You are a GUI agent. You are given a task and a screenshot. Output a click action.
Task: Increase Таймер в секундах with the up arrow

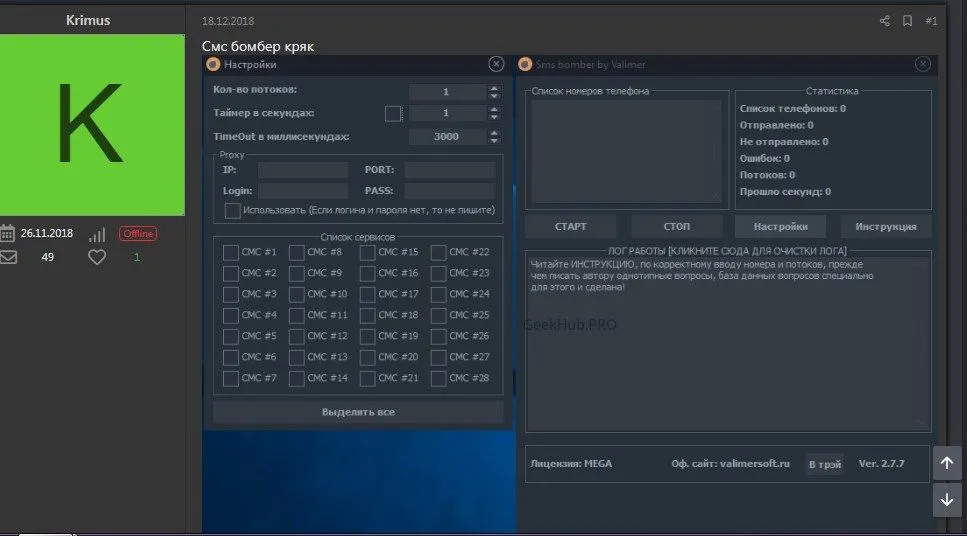(x=493, y=109)
